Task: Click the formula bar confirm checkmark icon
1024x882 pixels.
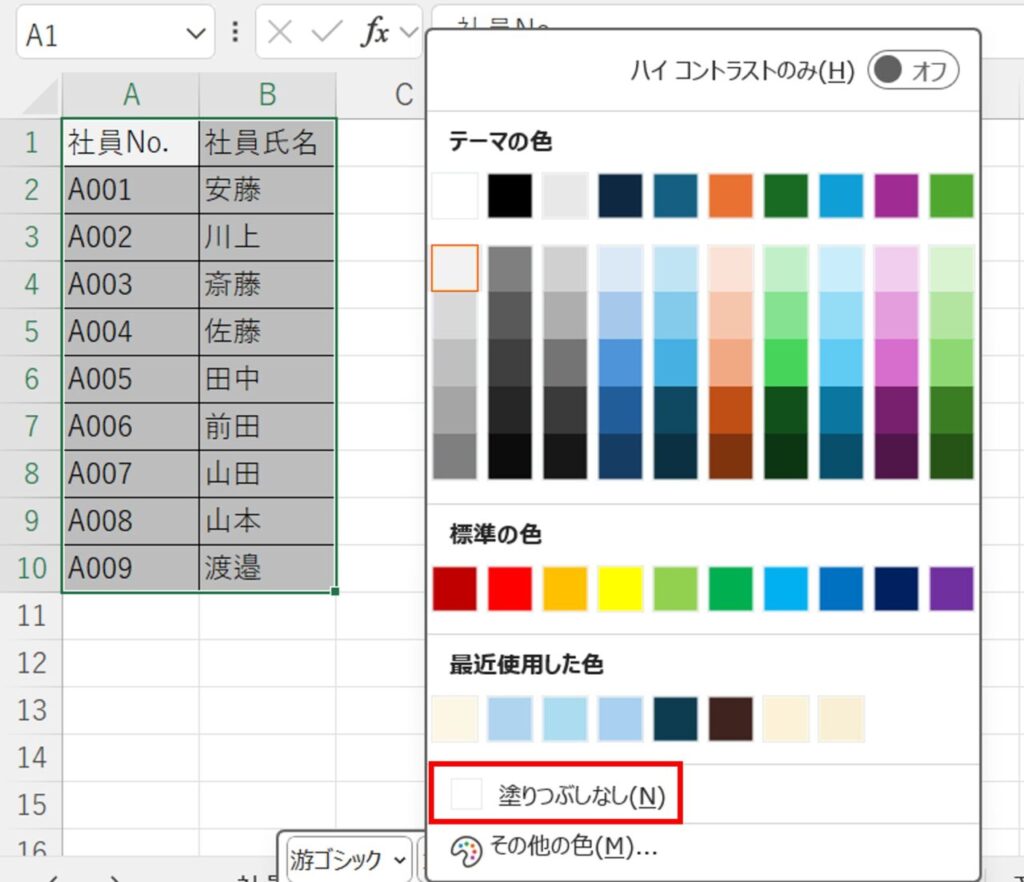Action: 327,31
